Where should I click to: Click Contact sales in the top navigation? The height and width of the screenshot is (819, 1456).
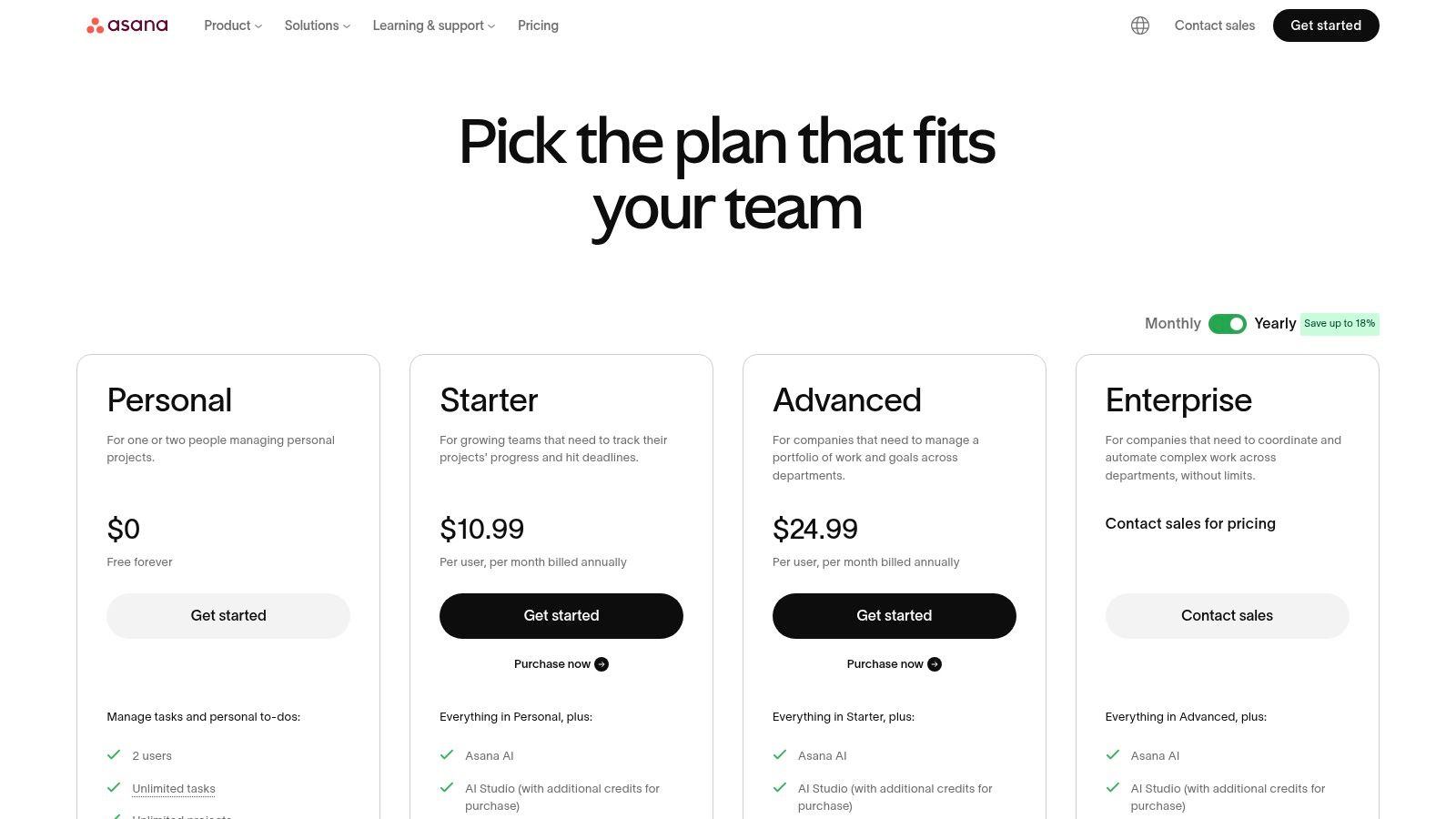(1214, 25)
